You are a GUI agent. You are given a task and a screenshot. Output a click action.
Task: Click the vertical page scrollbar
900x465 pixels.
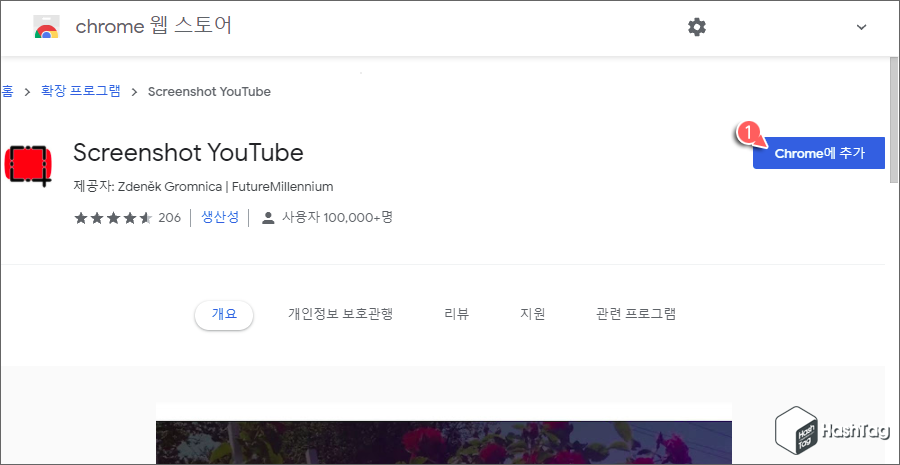coord(893,119)
